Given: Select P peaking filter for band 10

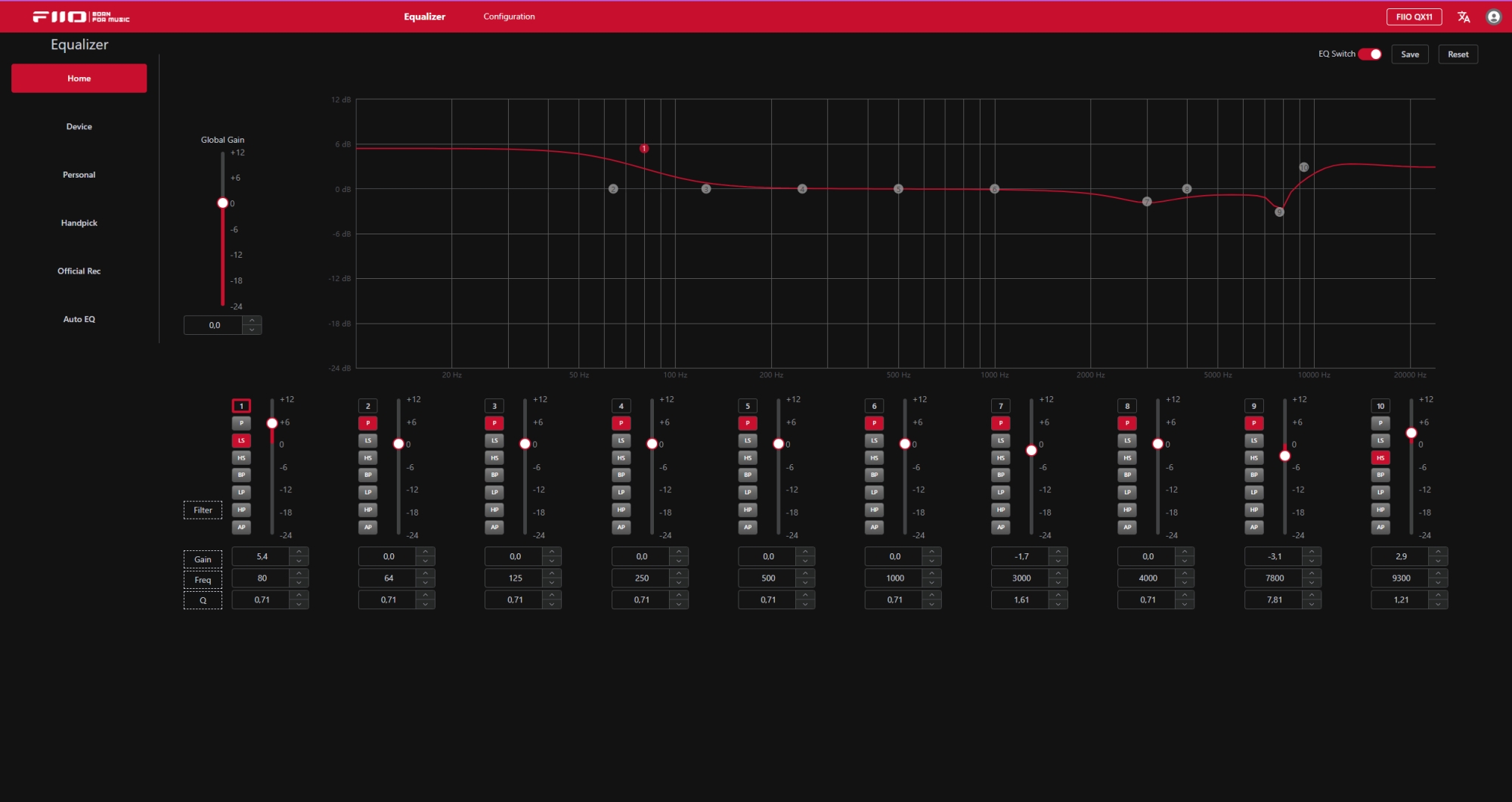Looking at the screenshot, I should (1380, 423).
